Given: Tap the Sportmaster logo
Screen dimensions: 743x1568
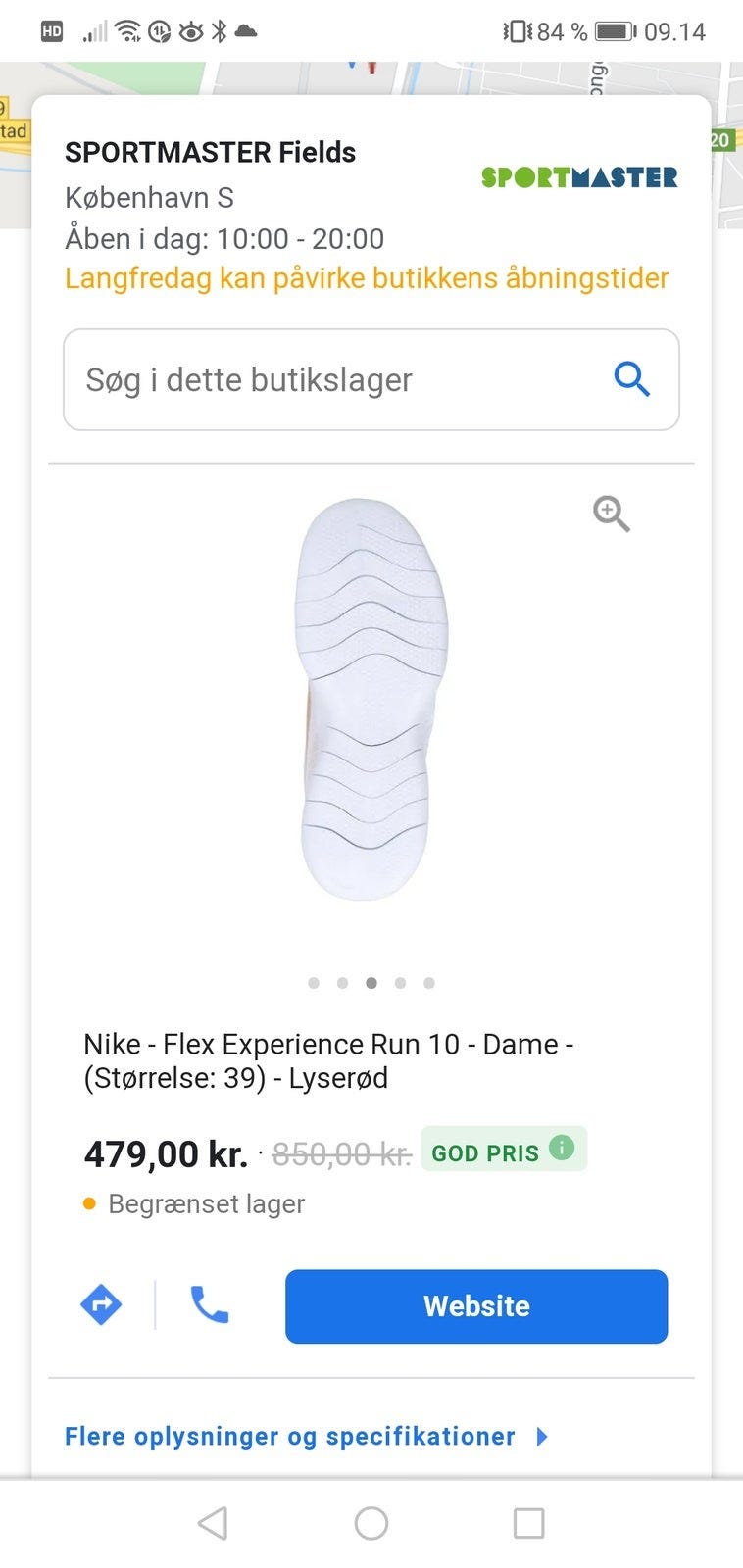Looking at the screenshot, I should click(x=579, y=177).
